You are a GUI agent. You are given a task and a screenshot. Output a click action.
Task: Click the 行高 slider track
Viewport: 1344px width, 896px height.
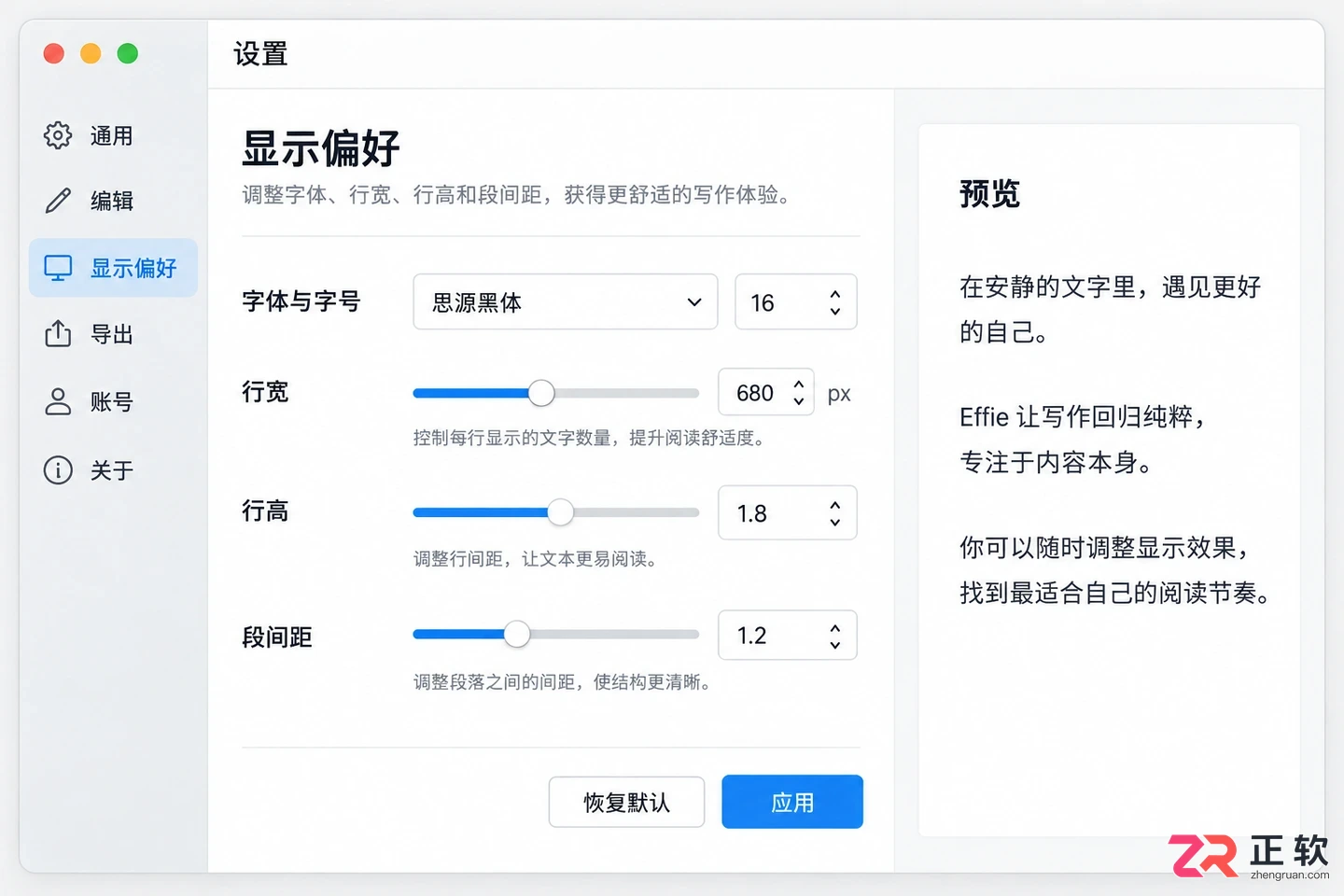(556, 512)
